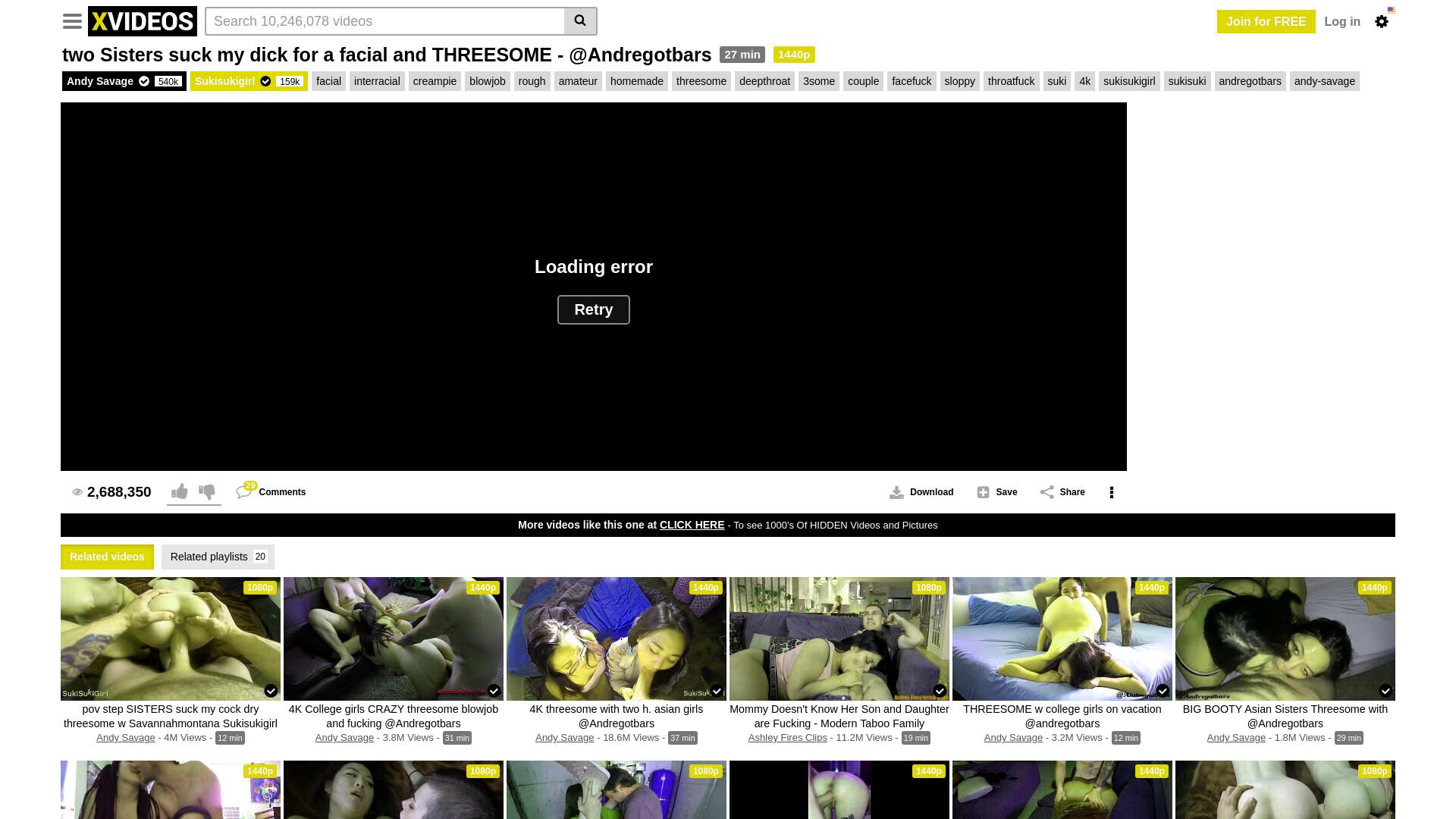
Task: Select the 'homemade' tag
Action: [x=637, y=81]
